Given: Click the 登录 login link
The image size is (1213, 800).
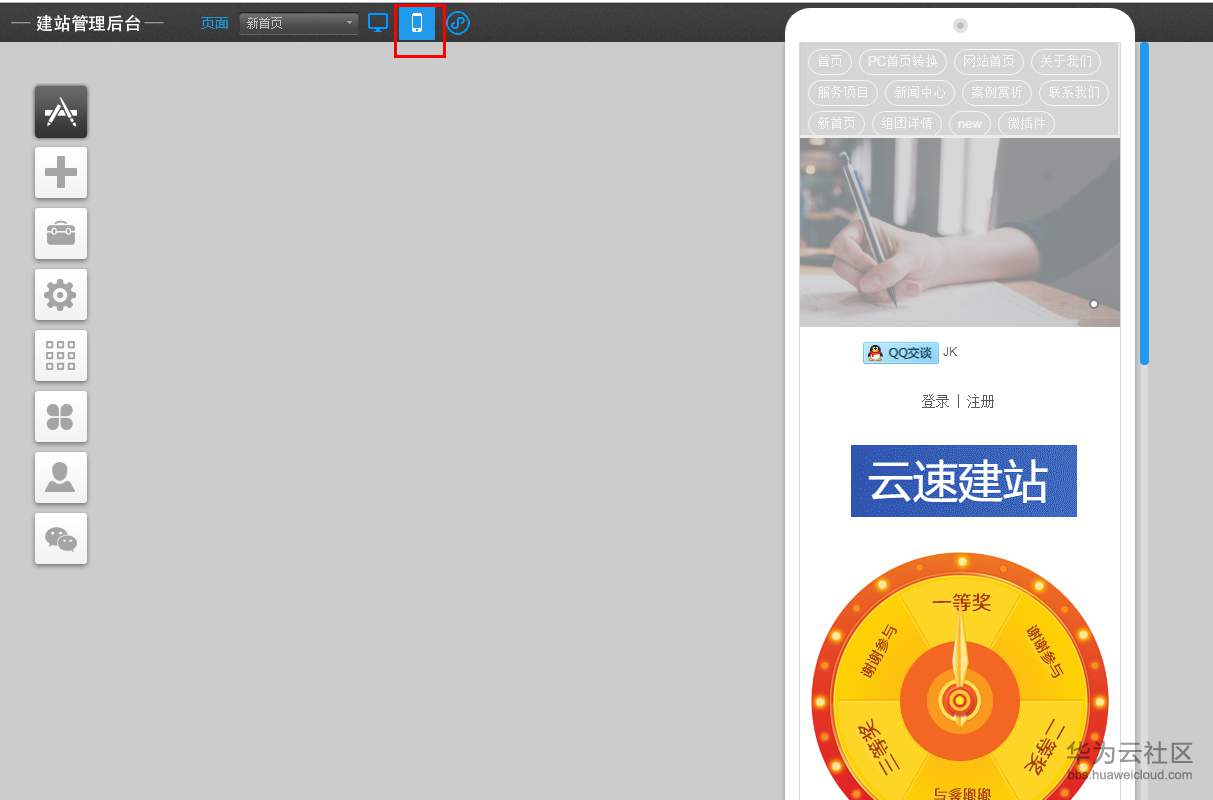Looking at the screenshot, I should pos(935,402).
